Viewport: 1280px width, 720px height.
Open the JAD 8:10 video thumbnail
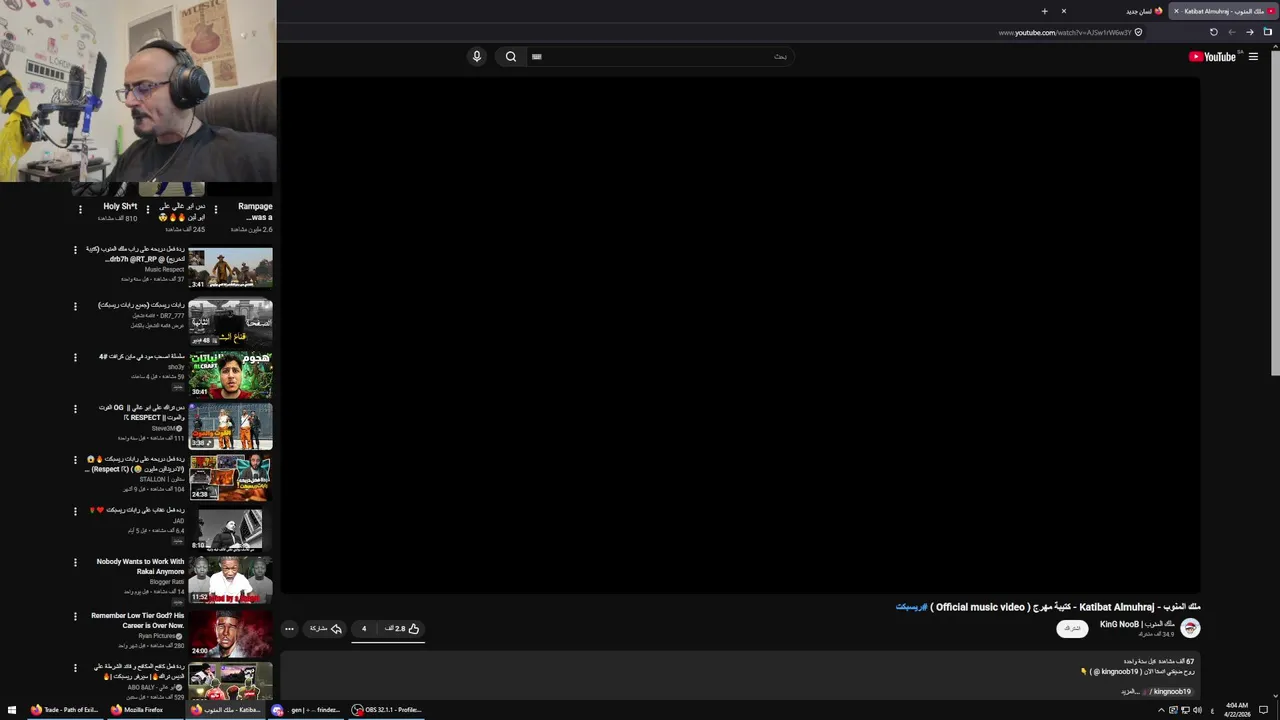(230, 530)
